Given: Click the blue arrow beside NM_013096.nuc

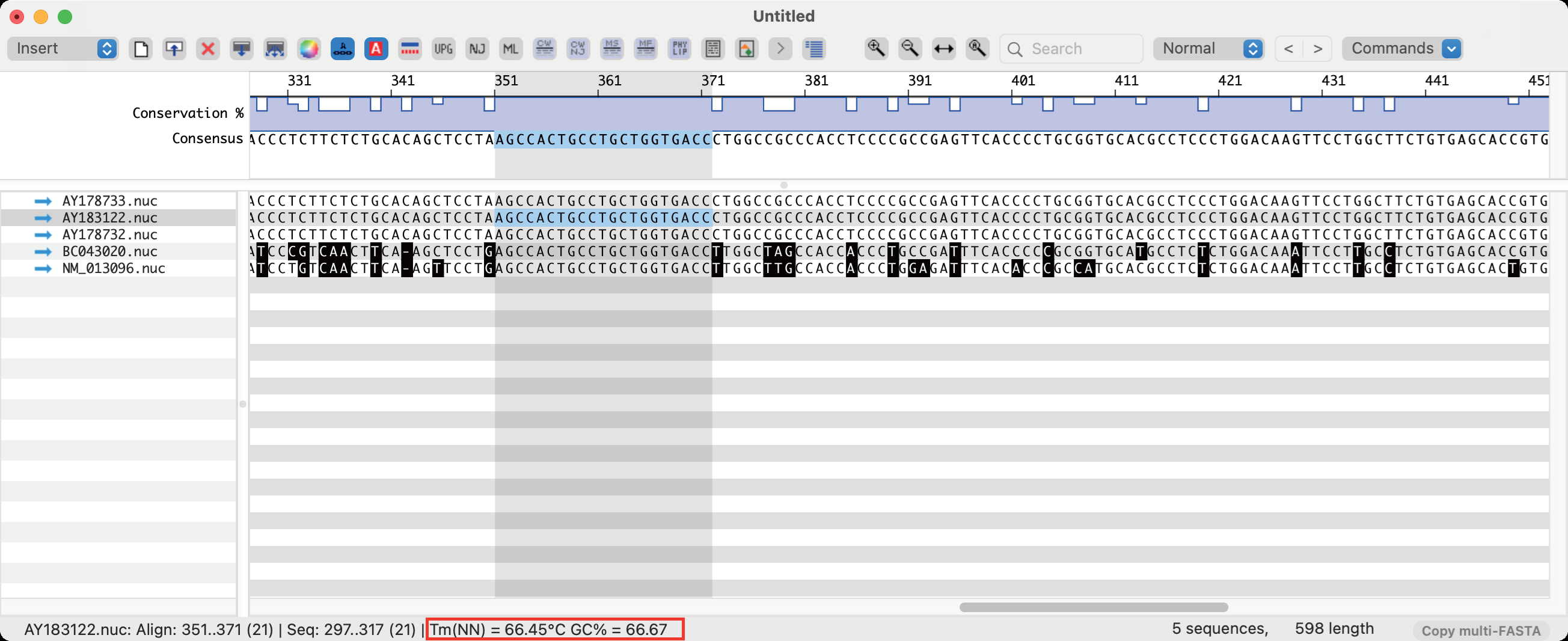Looking at the screenshot, I should (43, 268).
